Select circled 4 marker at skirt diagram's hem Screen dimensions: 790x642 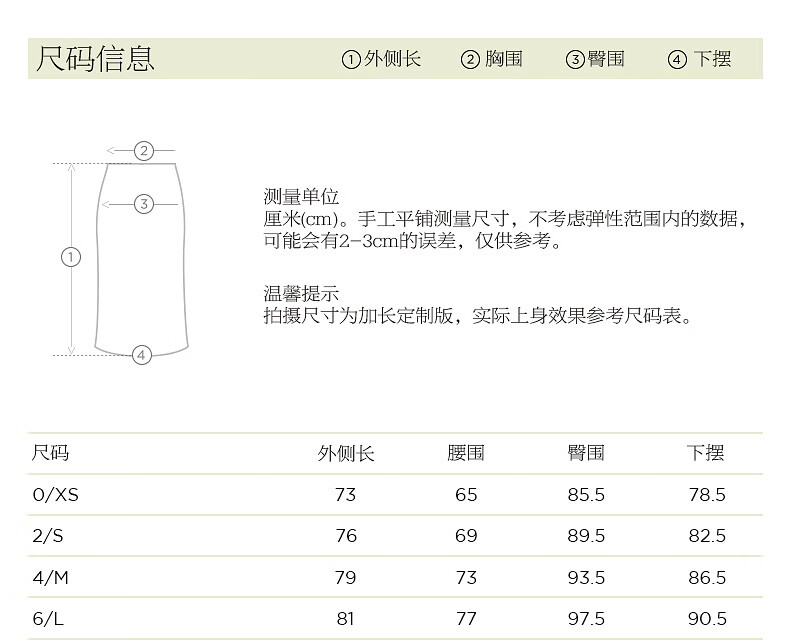pyautogui.click(x=141, y=355)
